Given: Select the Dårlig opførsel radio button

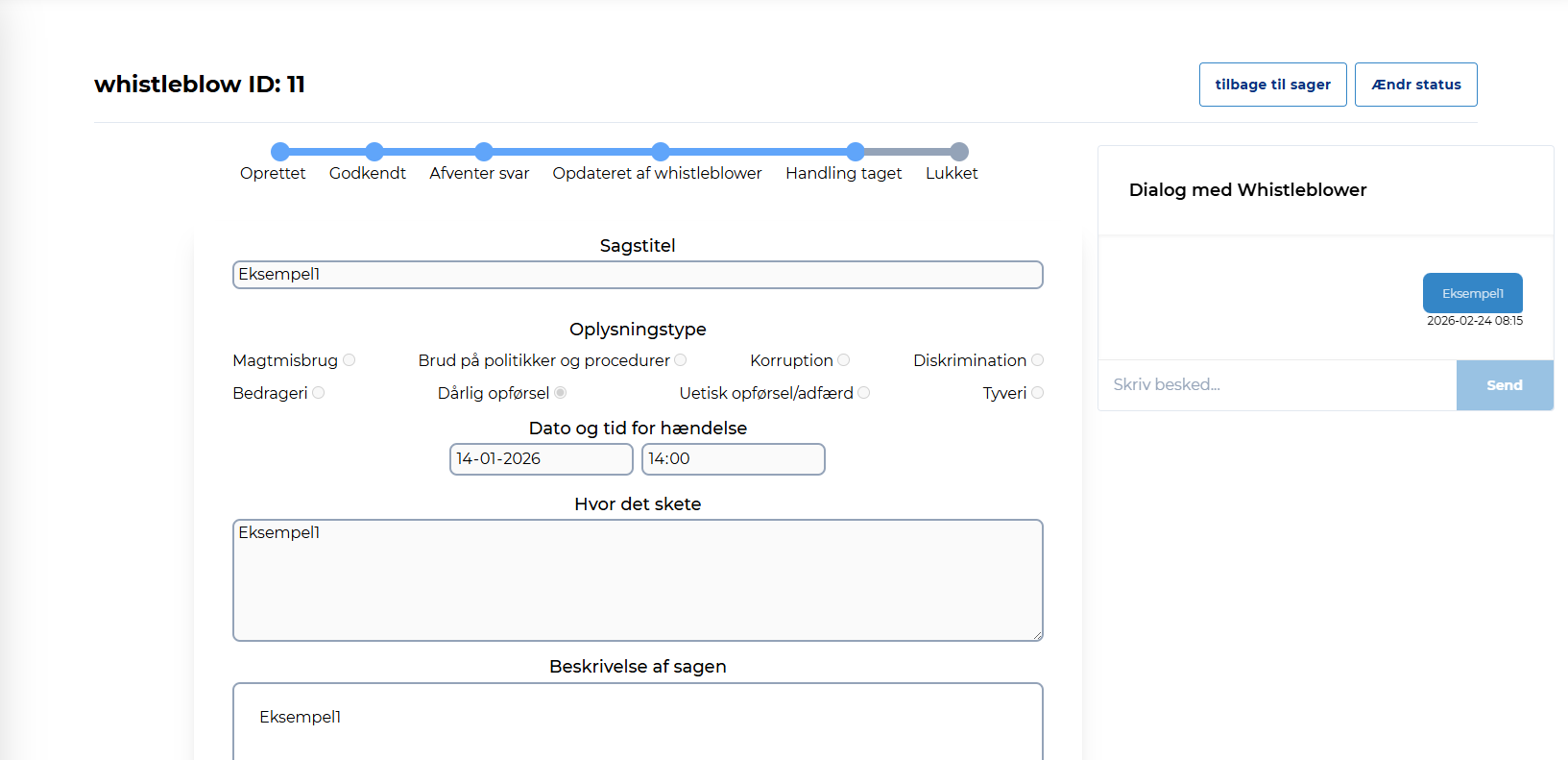Looking at the screenshot, I should [x=561, y=393].
